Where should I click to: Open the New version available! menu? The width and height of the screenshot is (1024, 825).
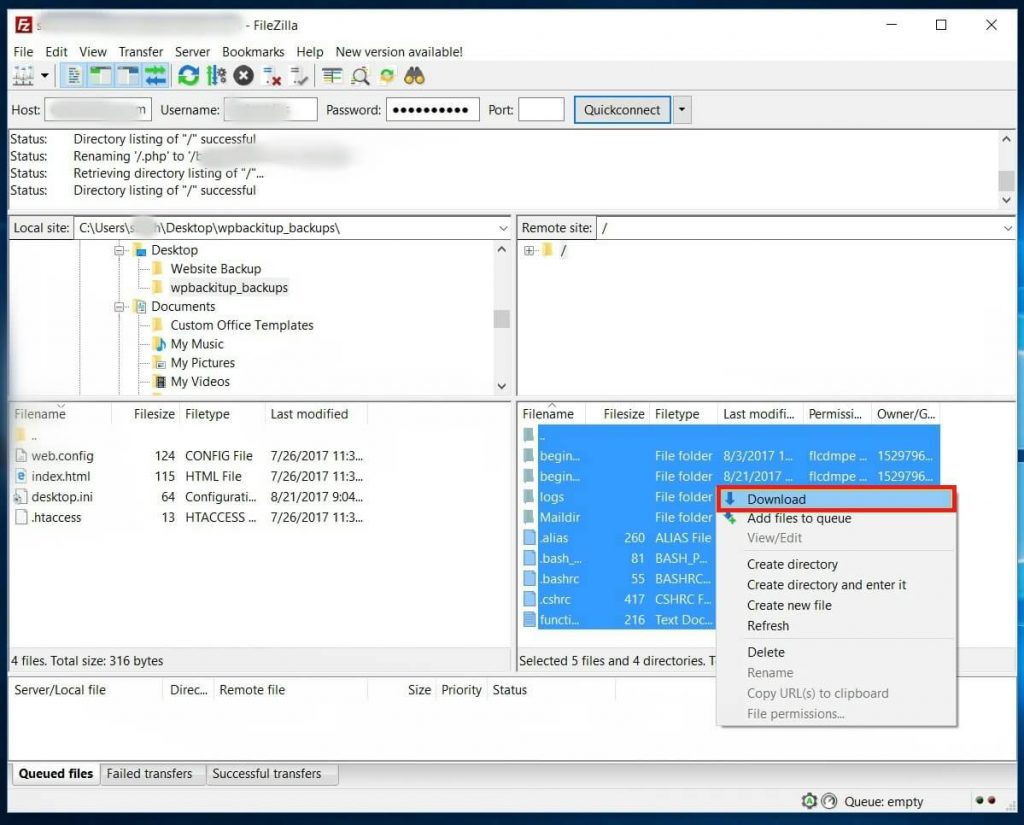point(399,52)
